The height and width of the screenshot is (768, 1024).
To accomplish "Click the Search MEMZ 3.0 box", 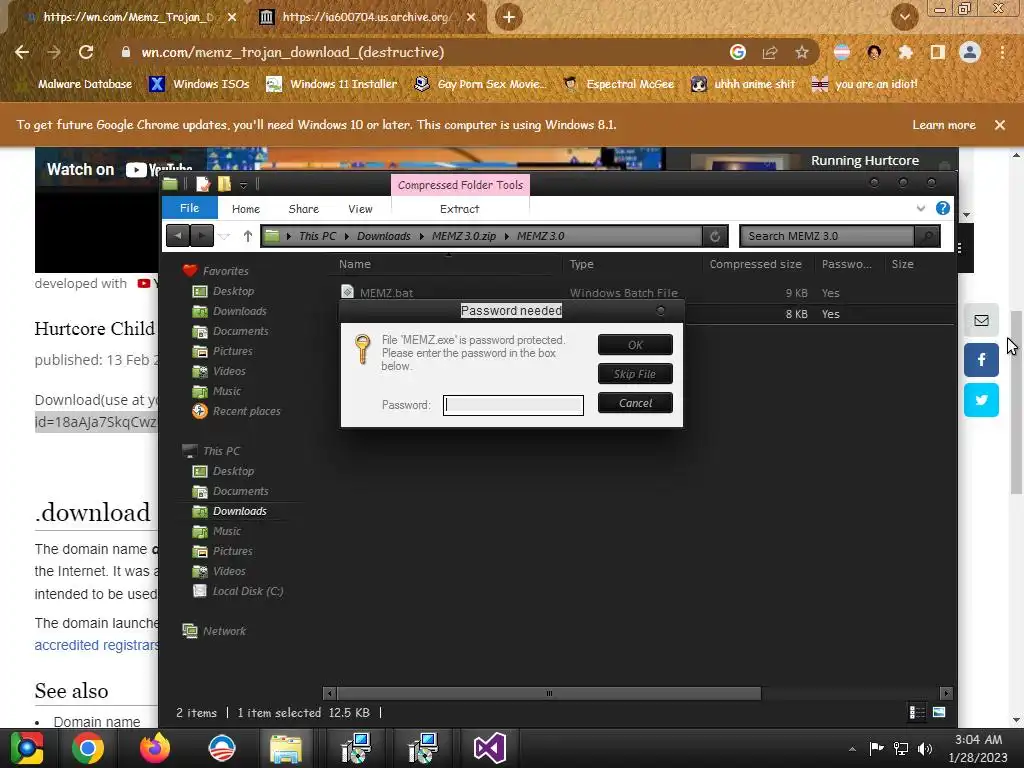I will (x=827, y=236).
